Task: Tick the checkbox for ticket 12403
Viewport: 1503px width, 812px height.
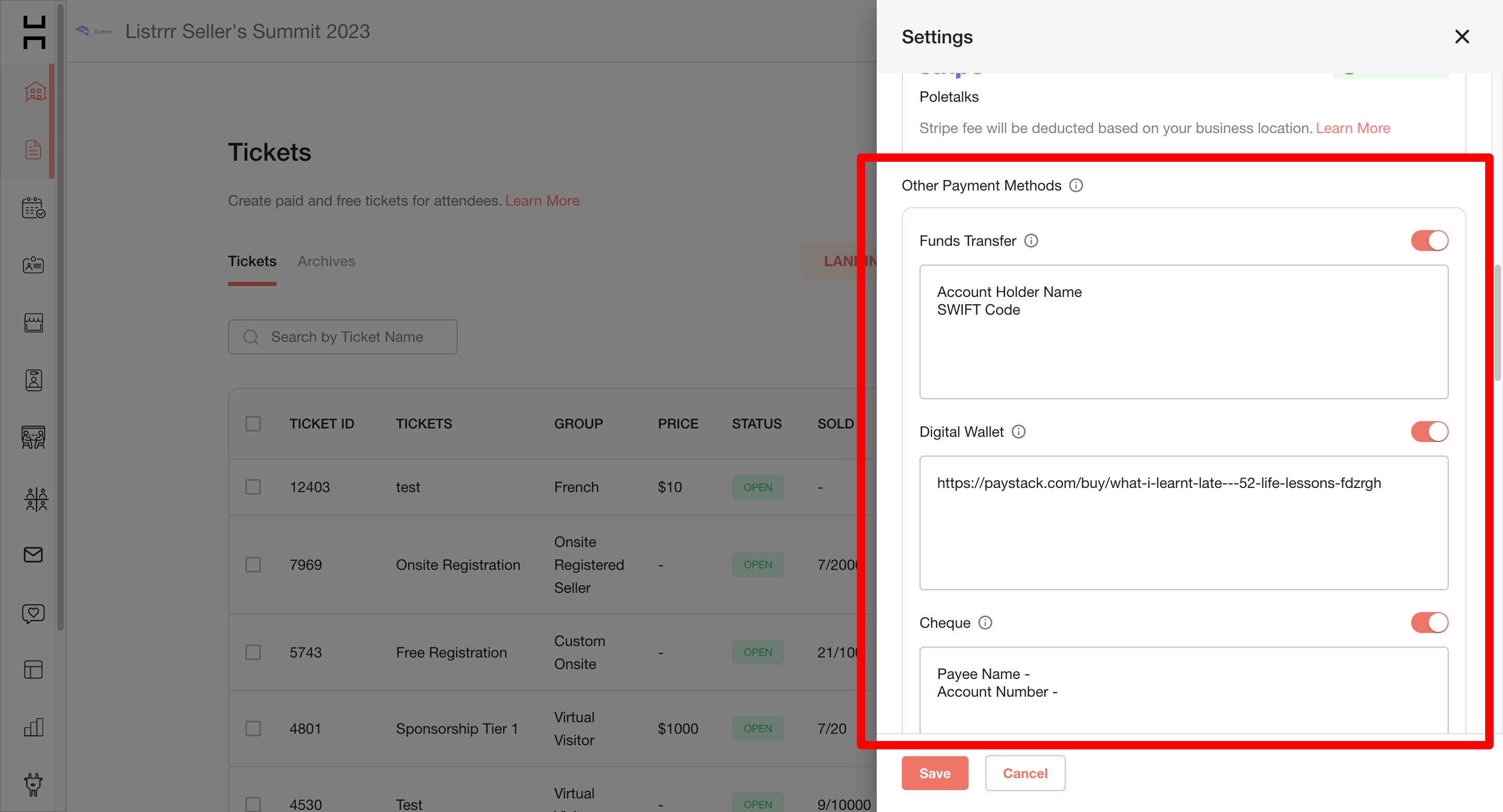Action: click(x=253, y=487)
